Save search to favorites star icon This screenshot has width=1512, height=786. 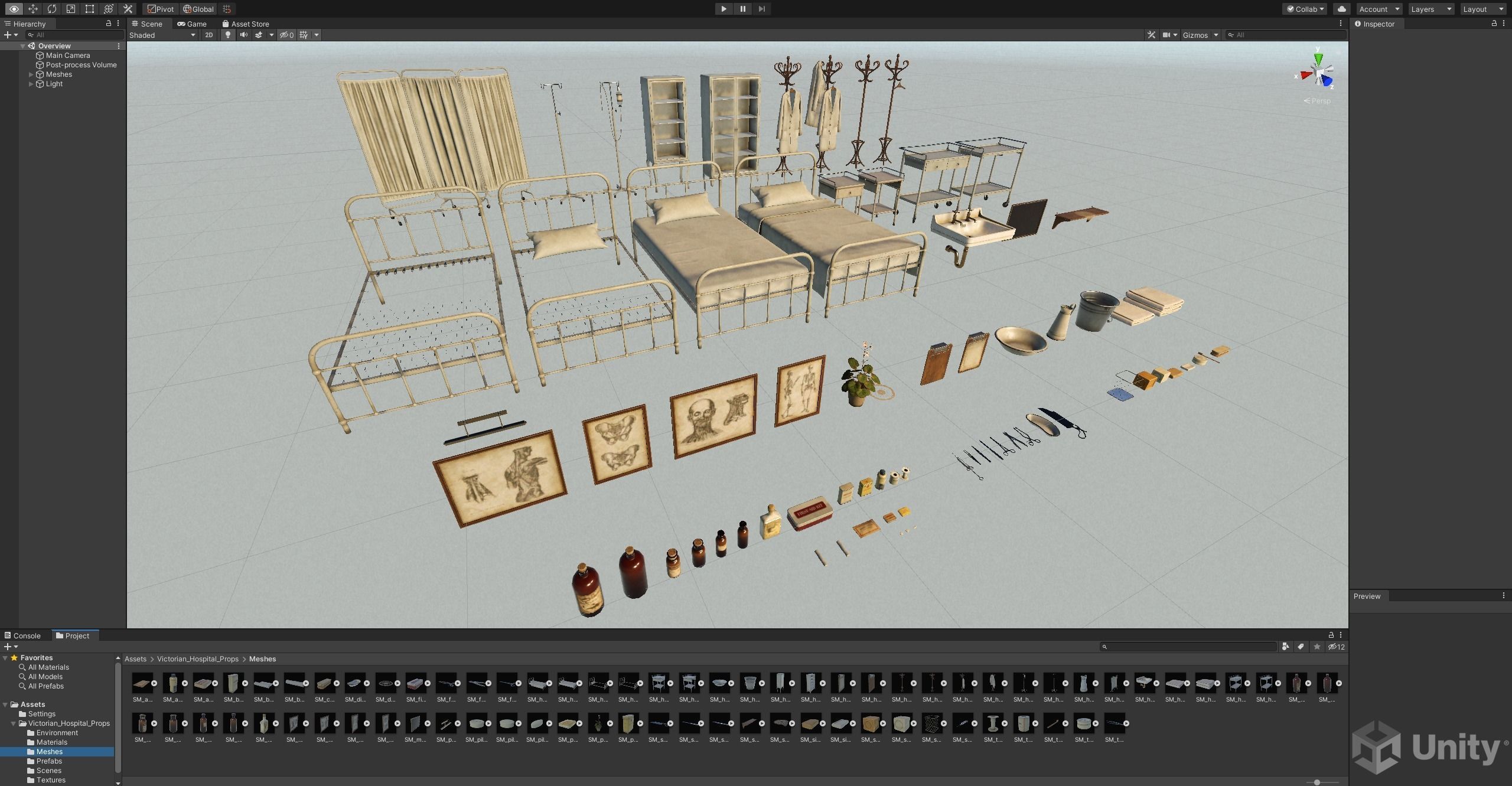click(x=1317, y=647)
